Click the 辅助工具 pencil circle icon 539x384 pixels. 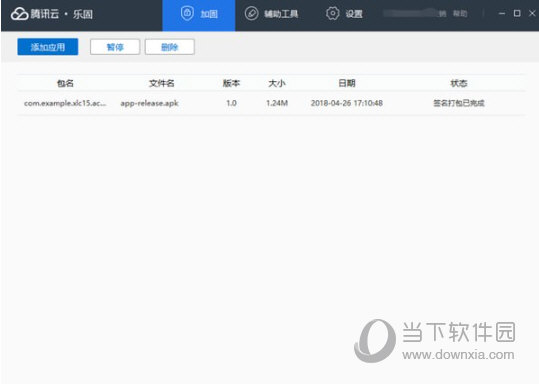pos(251,13)
